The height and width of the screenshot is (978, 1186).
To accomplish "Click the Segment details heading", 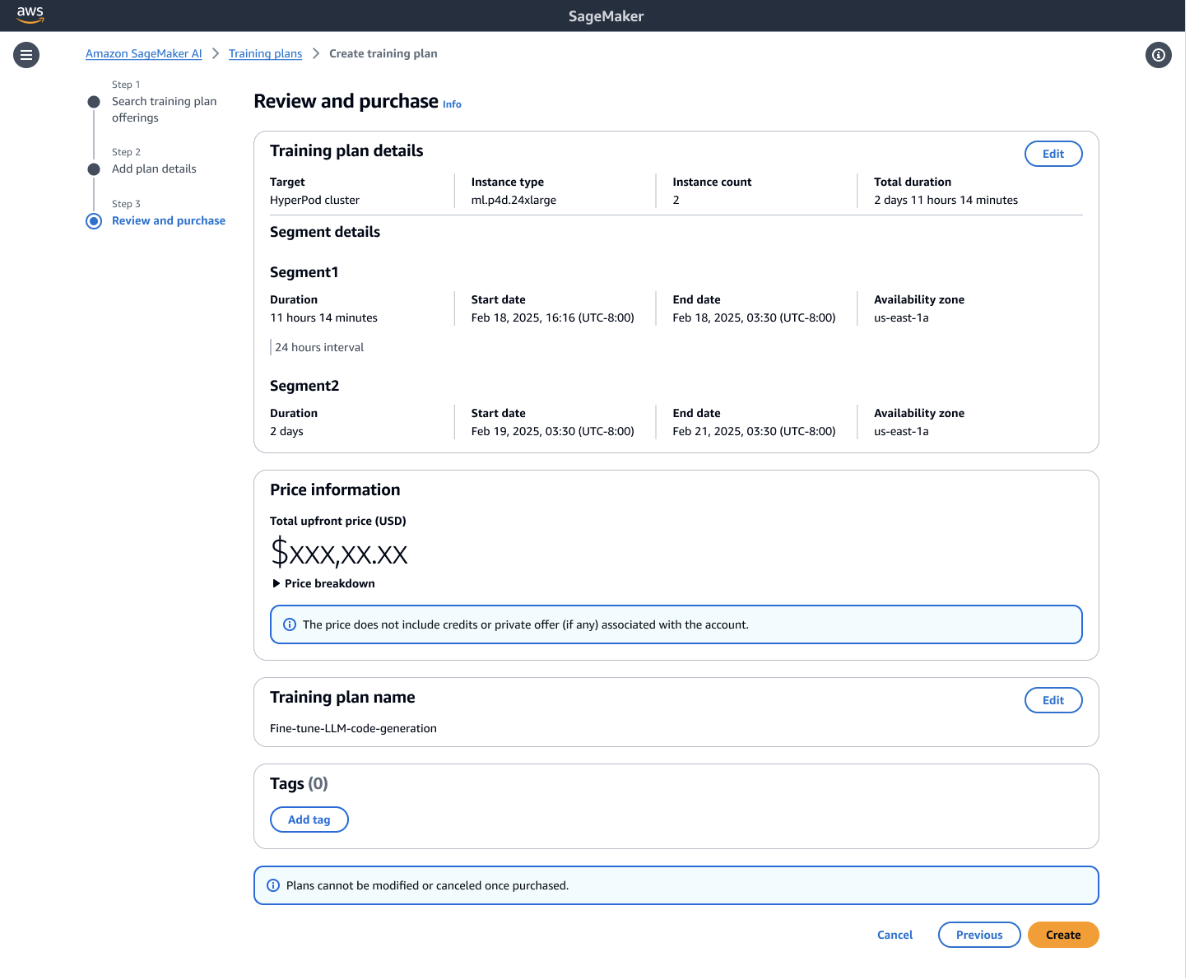I will tap(325, 232).
